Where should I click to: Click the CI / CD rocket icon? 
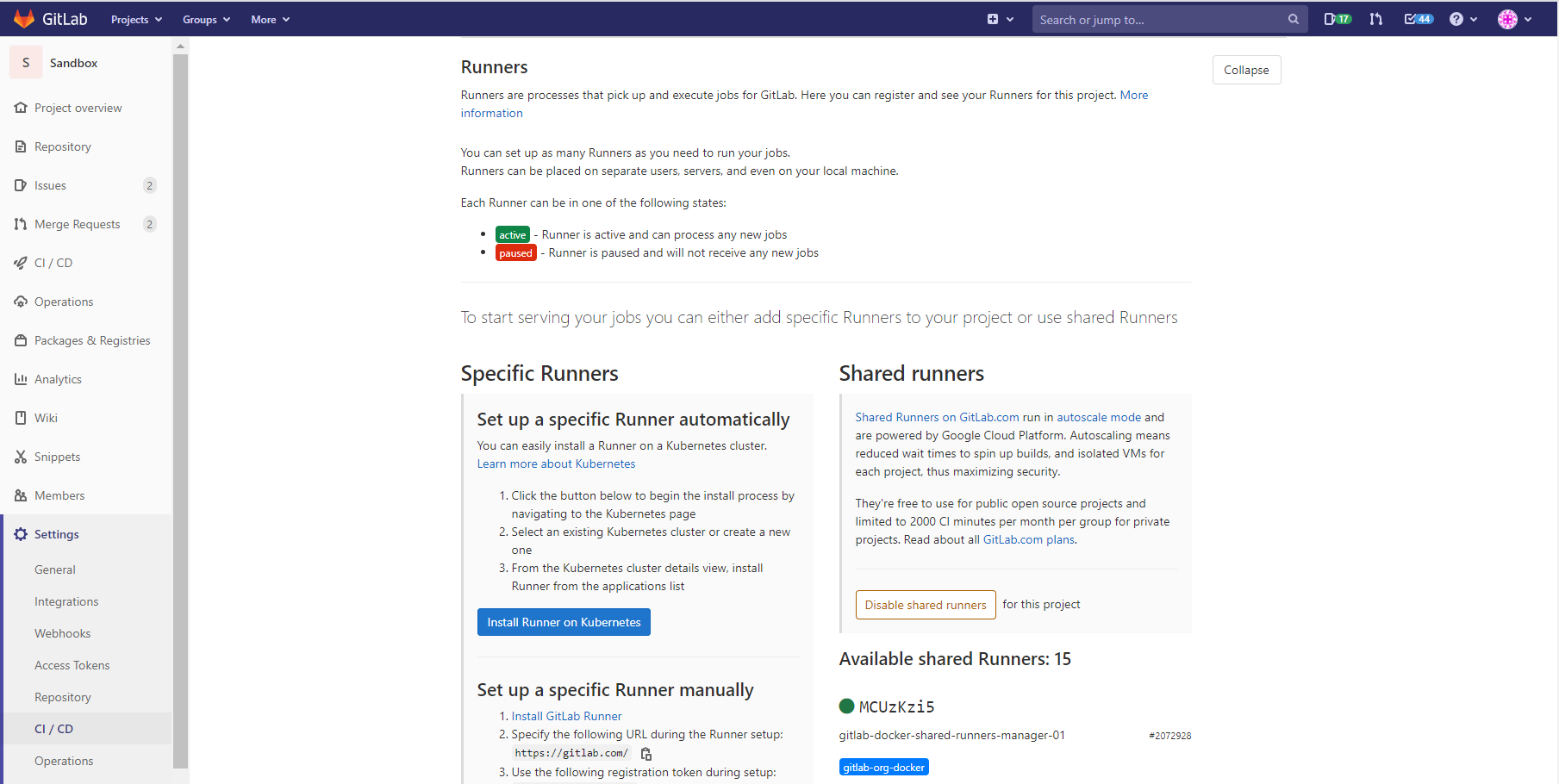tap(21, 263)
